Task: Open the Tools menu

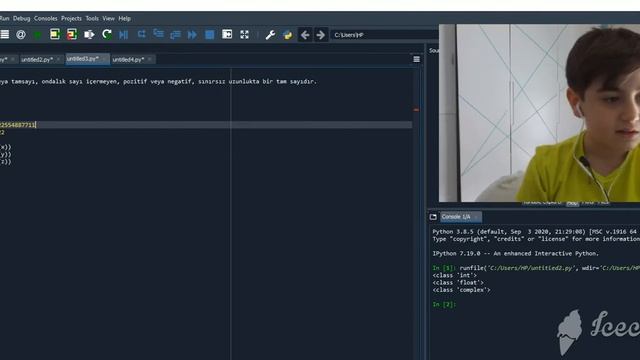Action: [92, 18]
